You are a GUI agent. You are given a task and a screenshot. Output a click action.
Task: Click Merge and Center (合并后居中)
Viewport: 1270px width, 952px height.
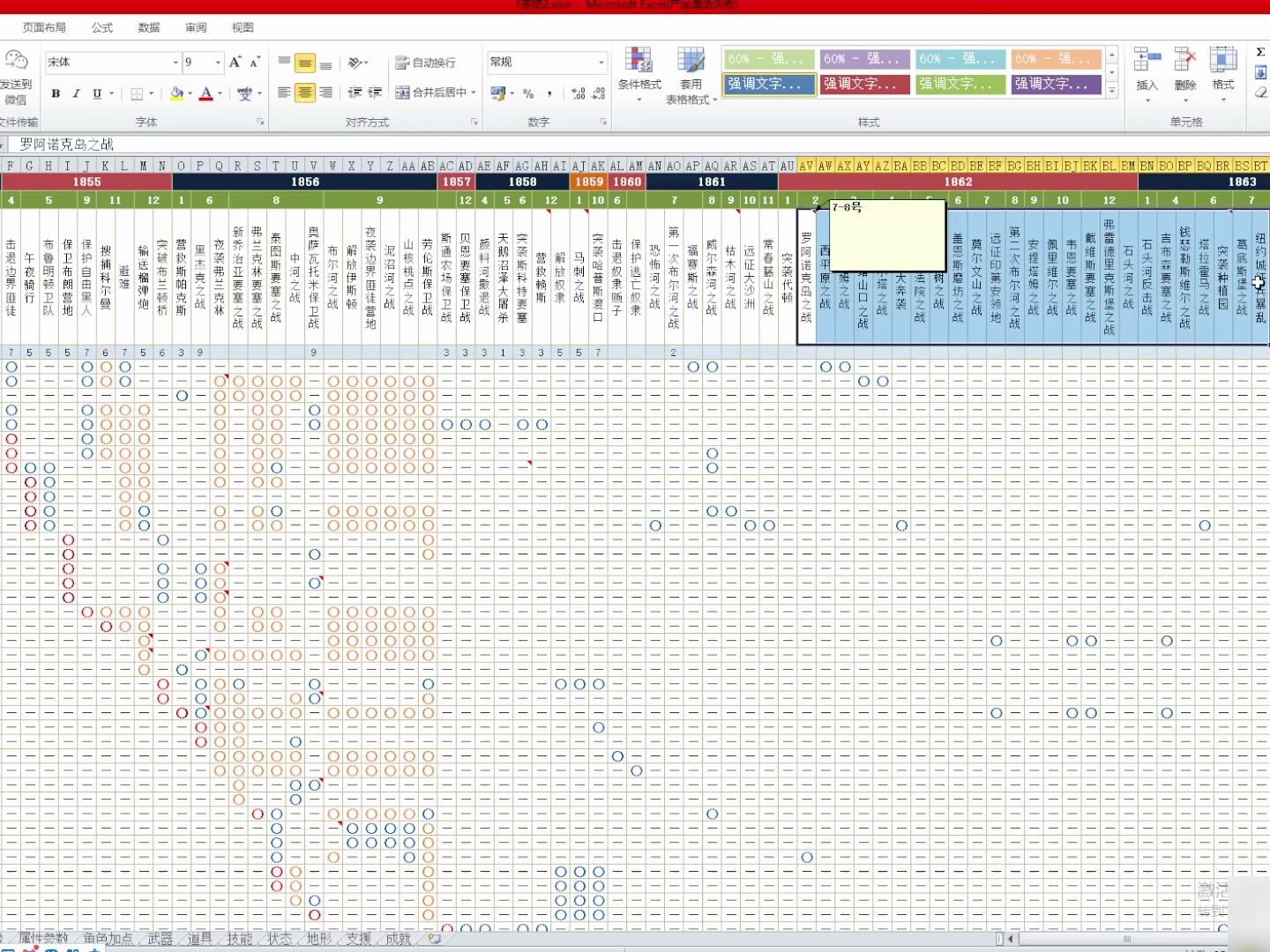pos(430,93)
